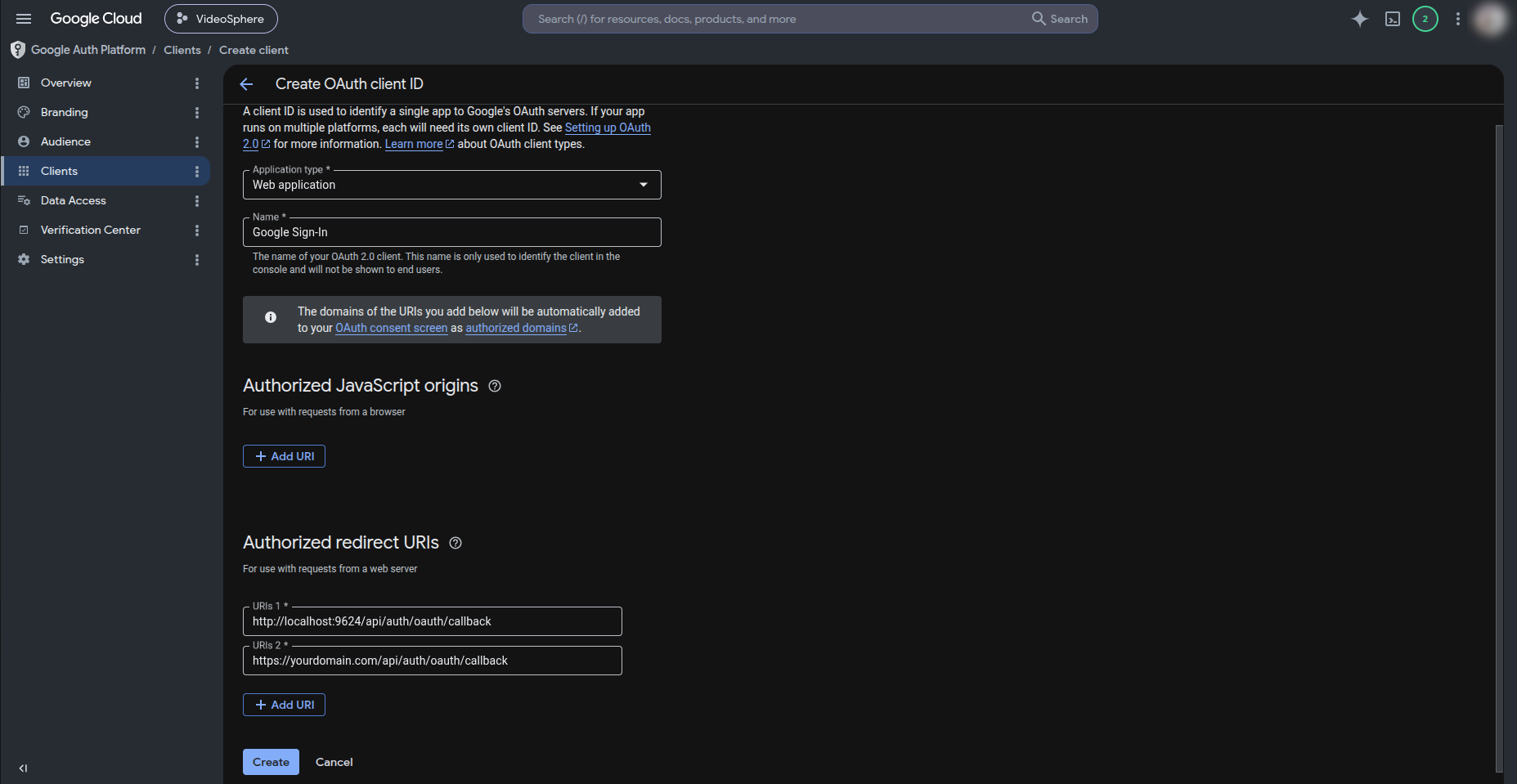Click the Overview dashboard icon
The width and height of the screenshot is (1517, 784).
coord(24,83)
